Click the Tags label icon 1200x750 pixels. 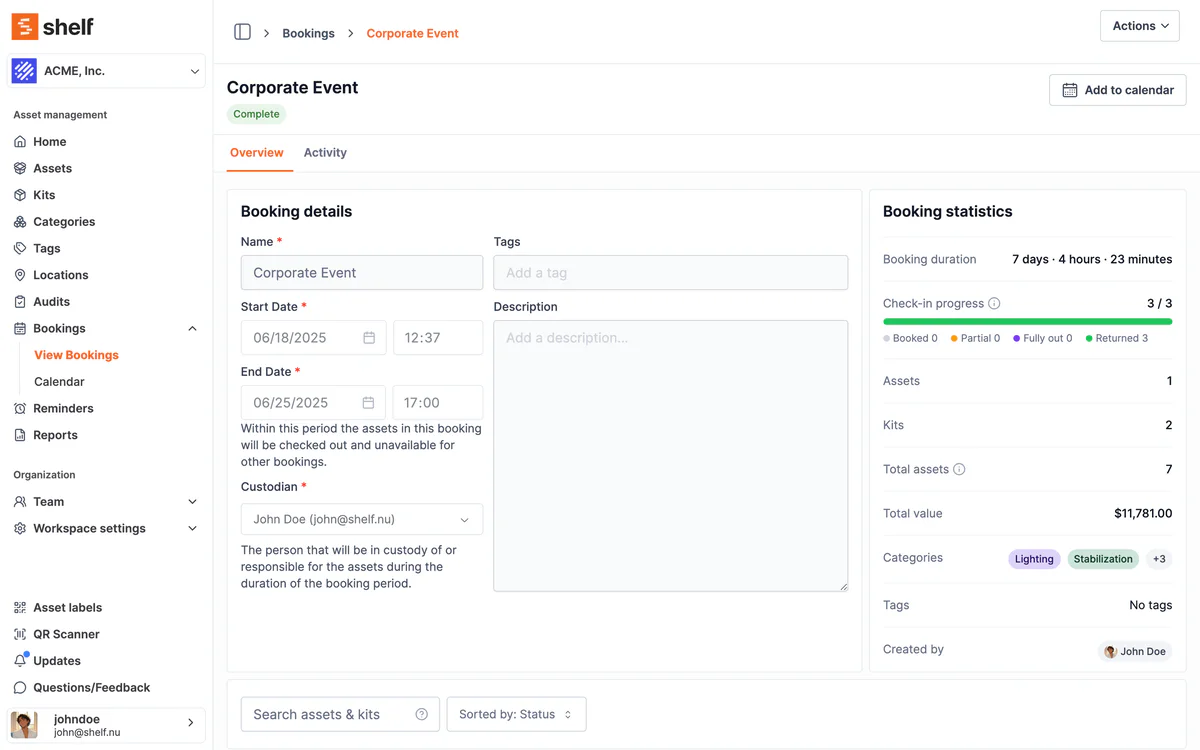[20, 248]
